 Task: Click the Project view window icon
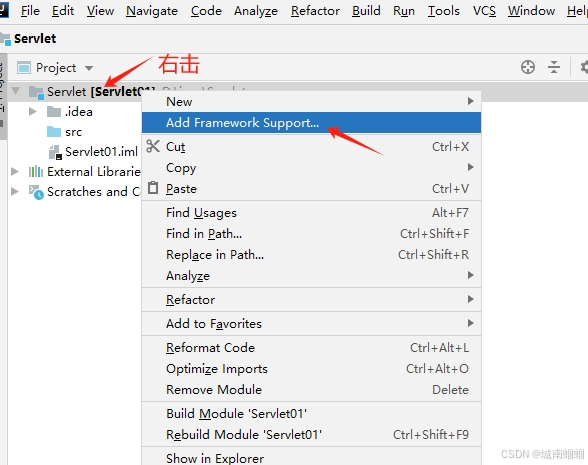(24, 68)
